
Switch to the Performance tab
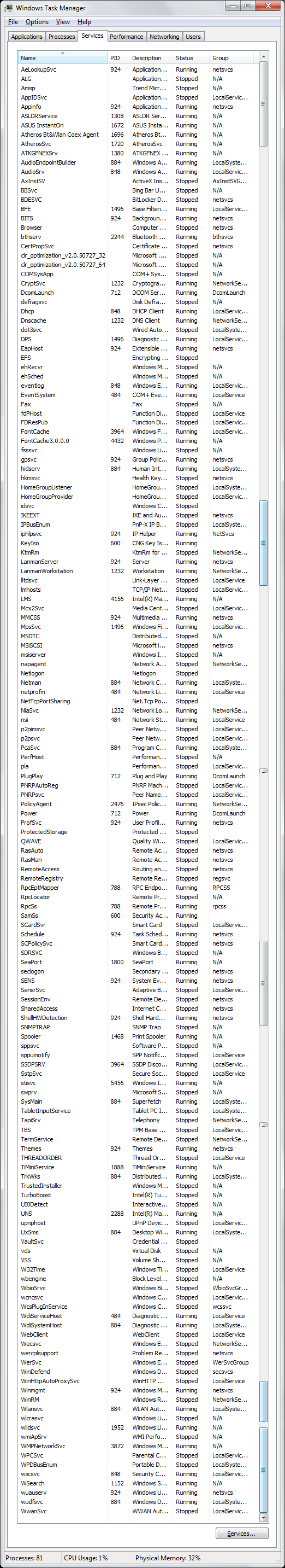127,37
